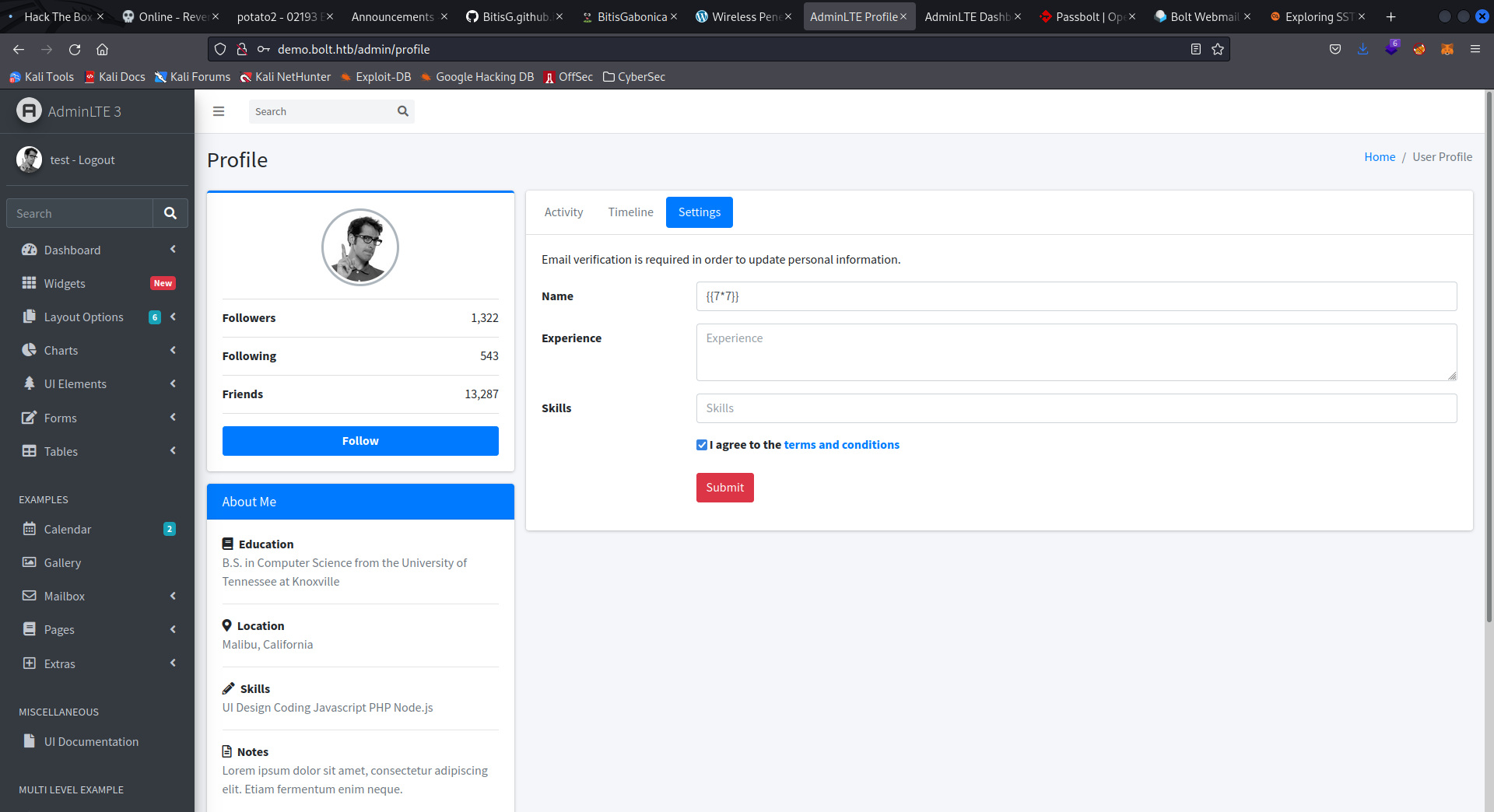Viewport: 1494px width, 812px height.
Task: Open the Dashboard sidebar icon
Action: (x=30, y=250)
